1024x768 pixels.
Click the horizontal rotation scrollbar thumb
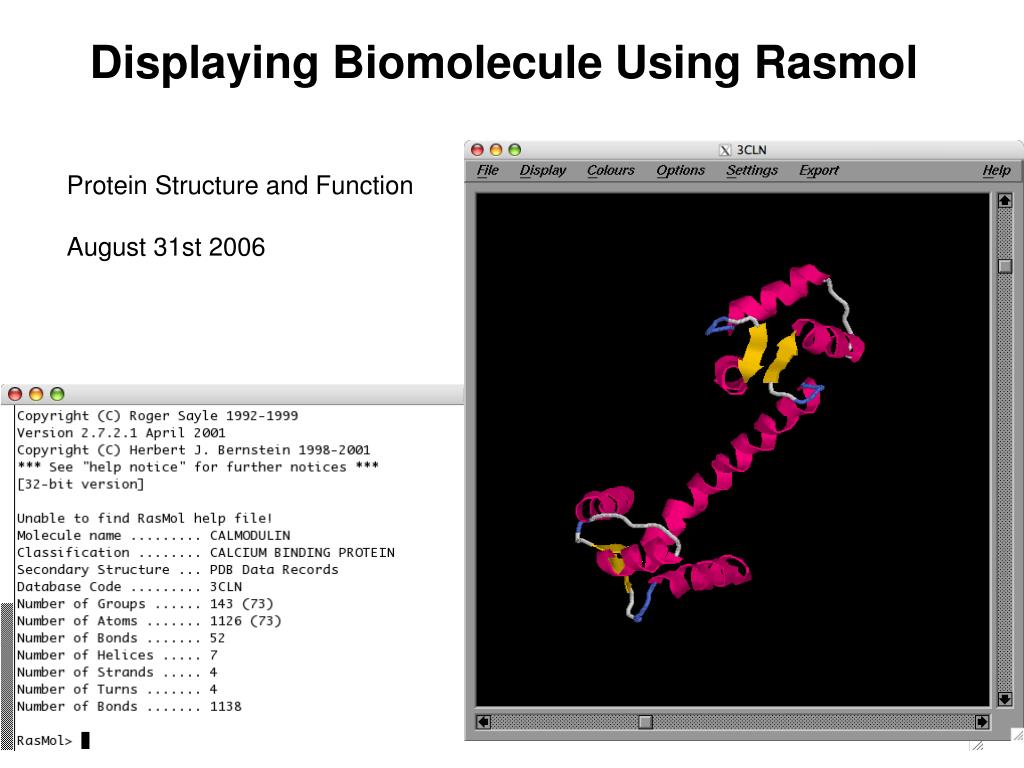645,722
